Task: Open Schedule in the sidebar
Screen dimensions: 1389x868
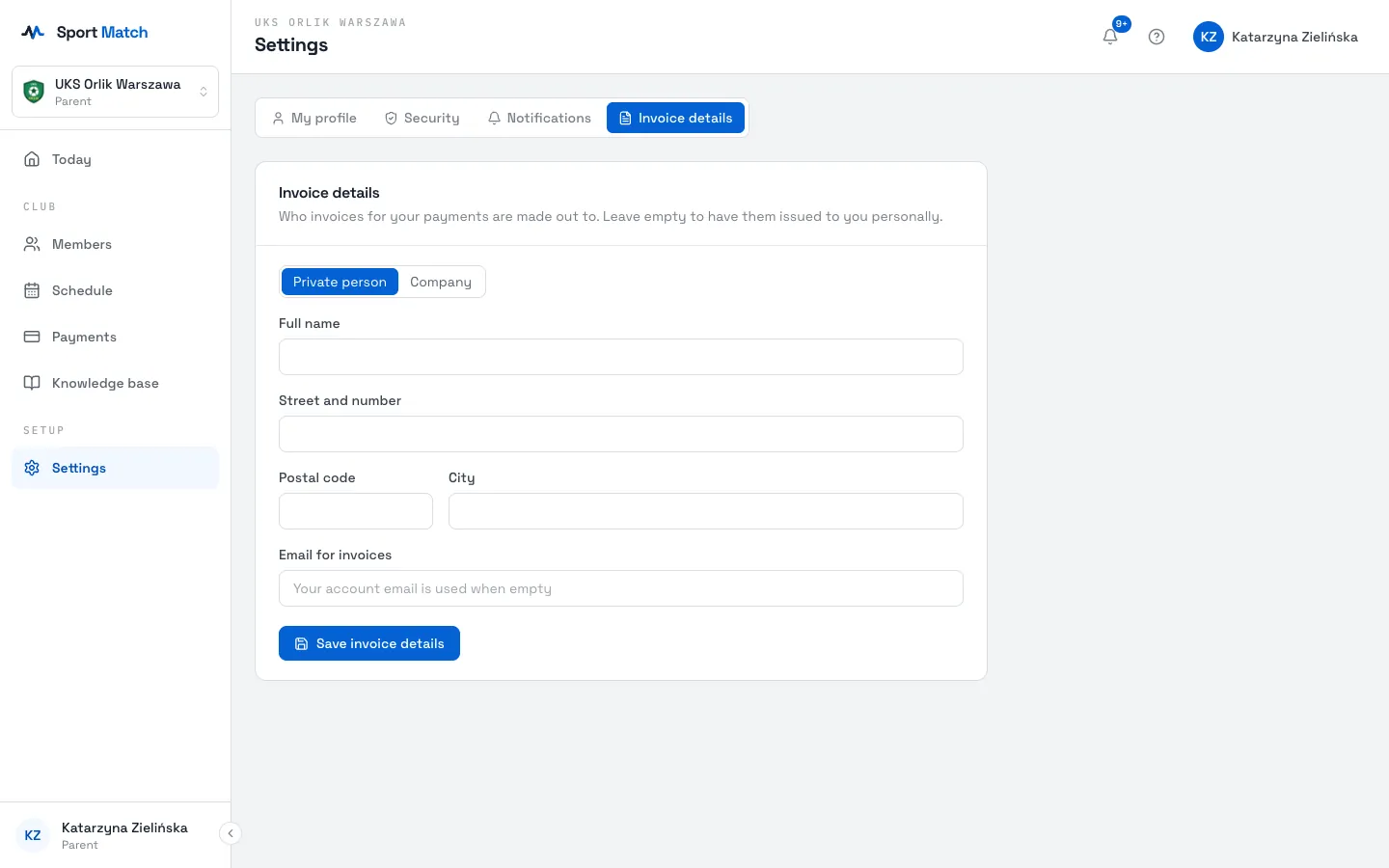Action: pos(115,290)
